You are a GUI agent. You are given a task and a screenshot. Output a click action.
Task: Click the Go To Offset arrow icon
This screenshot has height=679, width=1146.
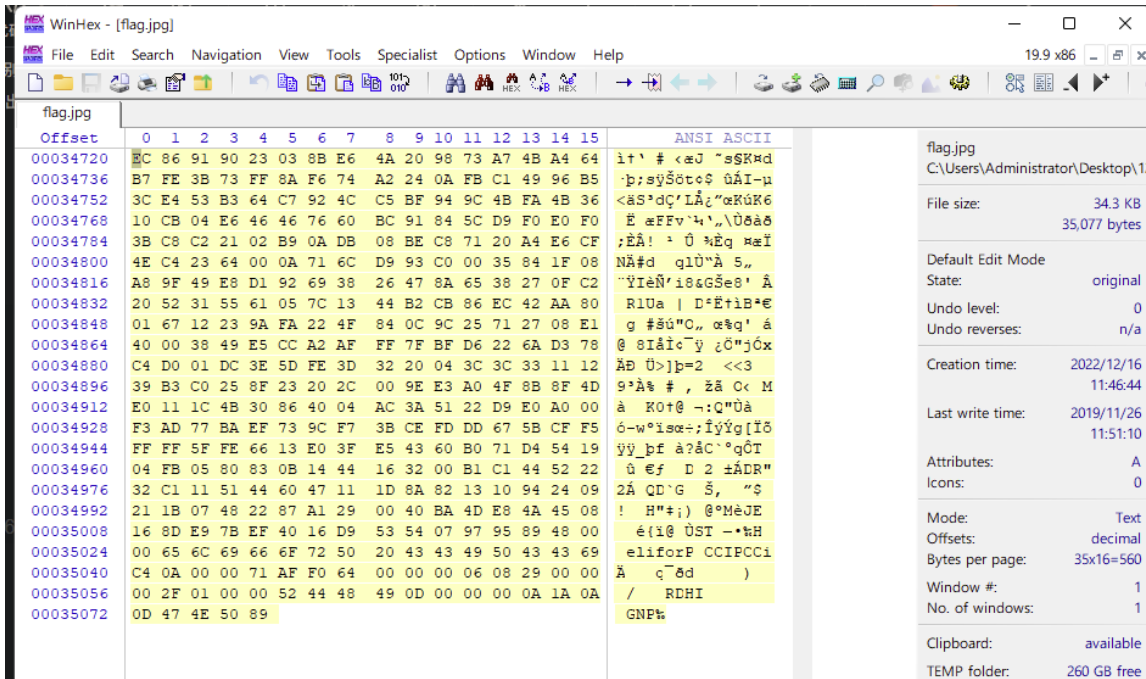[624, 84]
